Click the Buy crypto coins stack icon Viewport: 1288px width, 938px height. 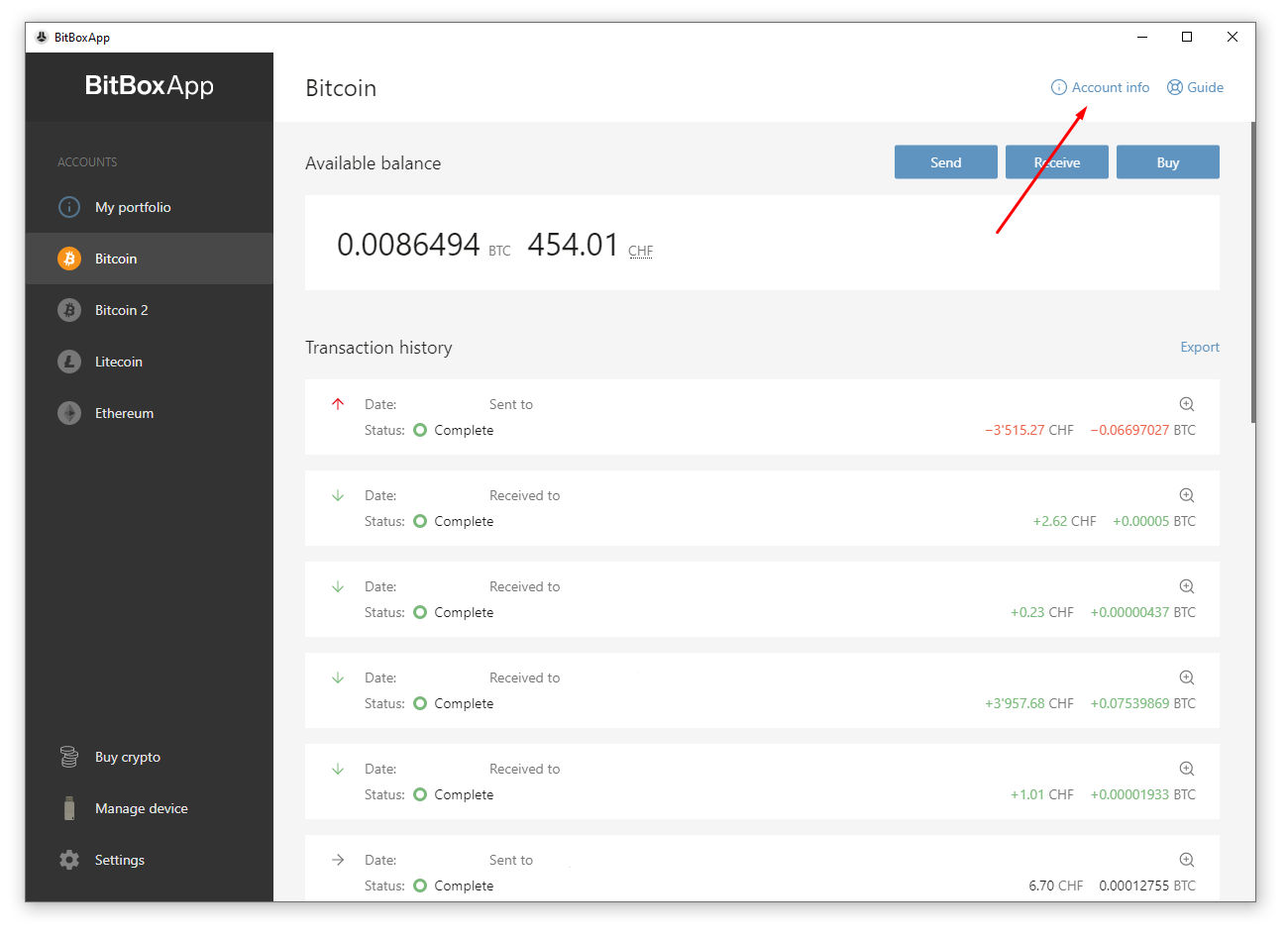(x=69, y=757)
